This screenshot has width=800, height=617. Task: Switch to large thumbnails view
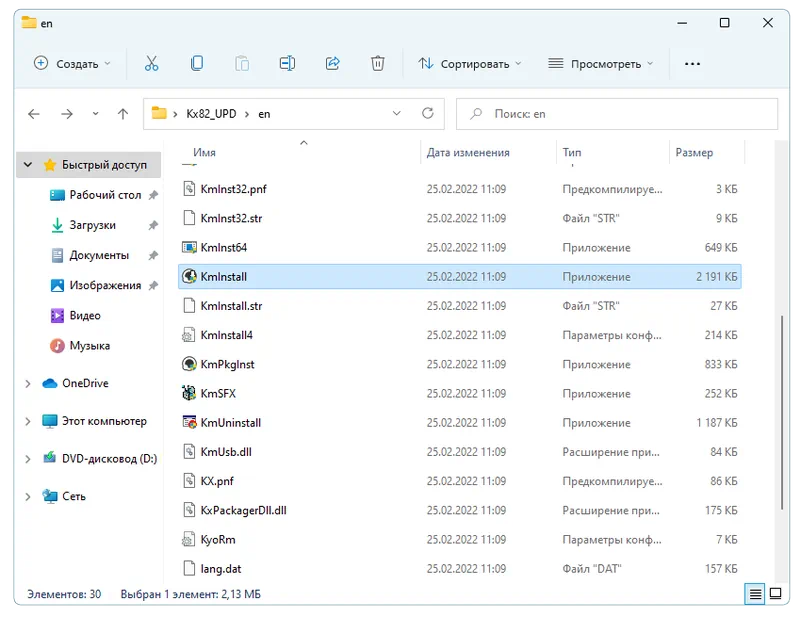[776, 594]
